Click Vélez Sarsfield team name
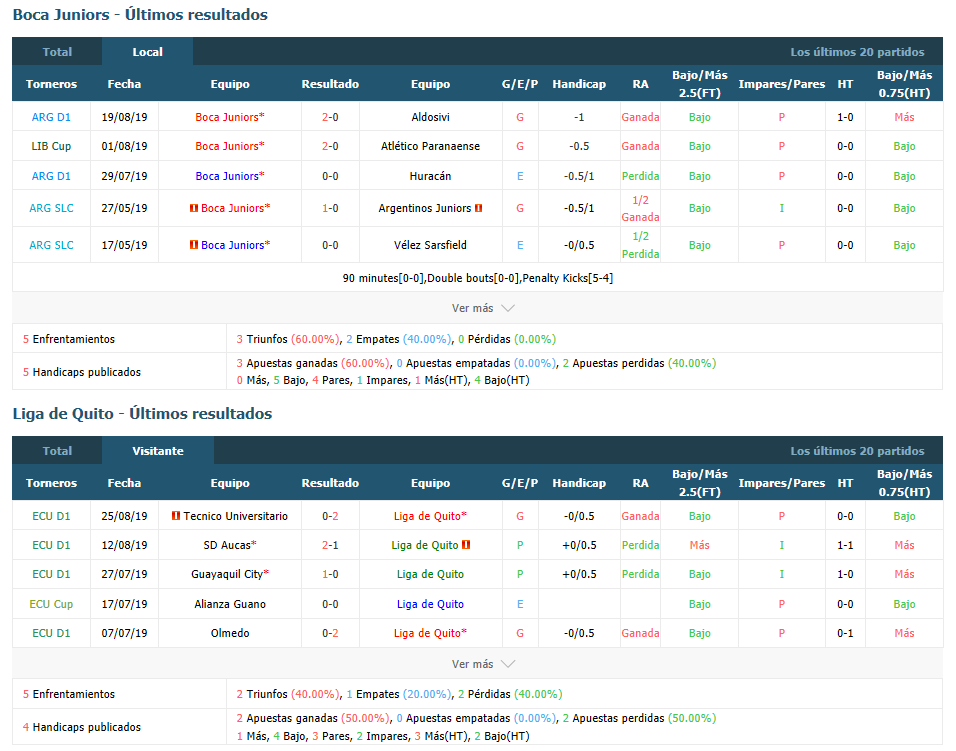This screenshot has height=751, width=956. click(430, 245)
